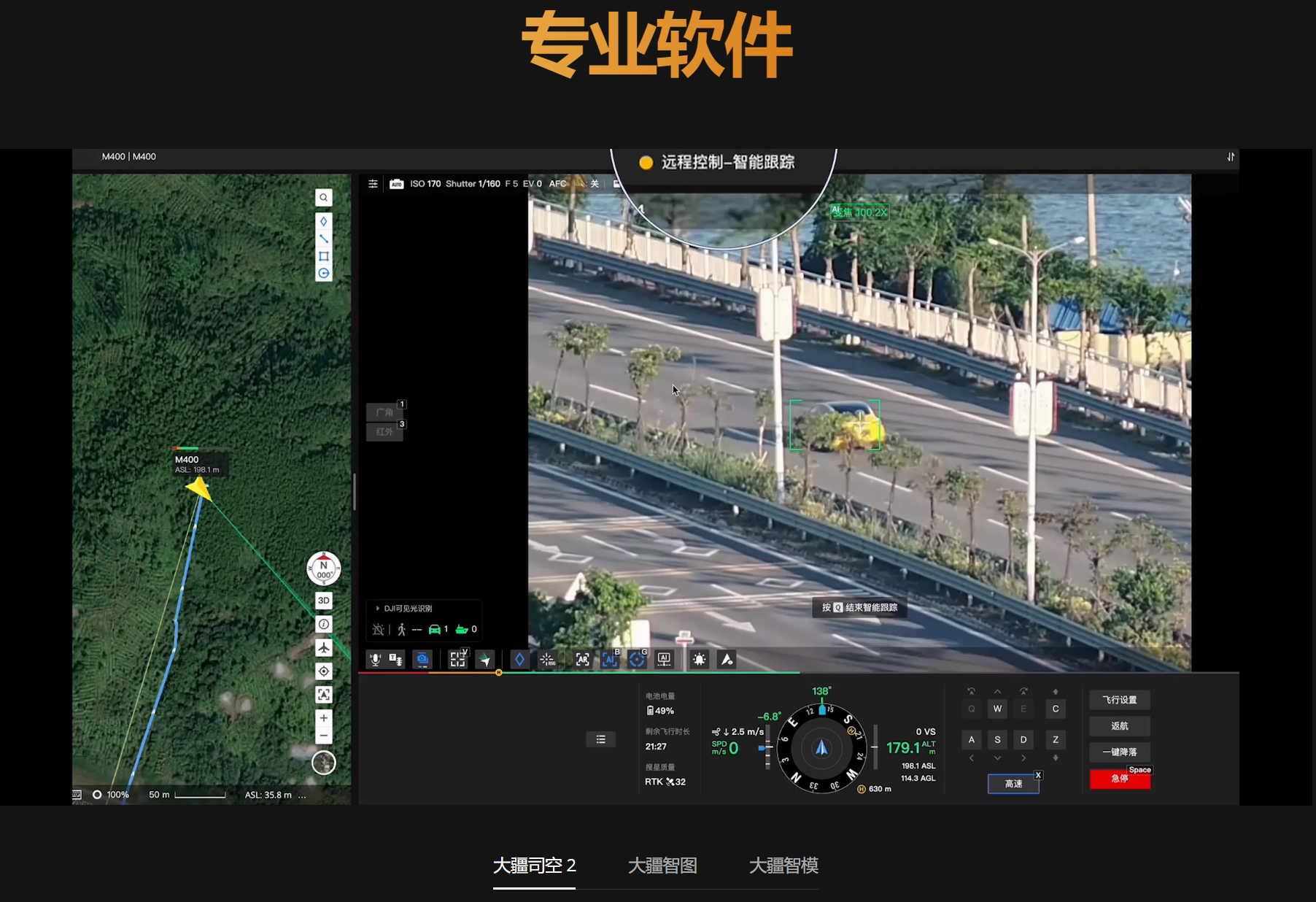This screenshot has height=902, width=1316.
Task: Open the map info circle icon
Action: point(324,624)
